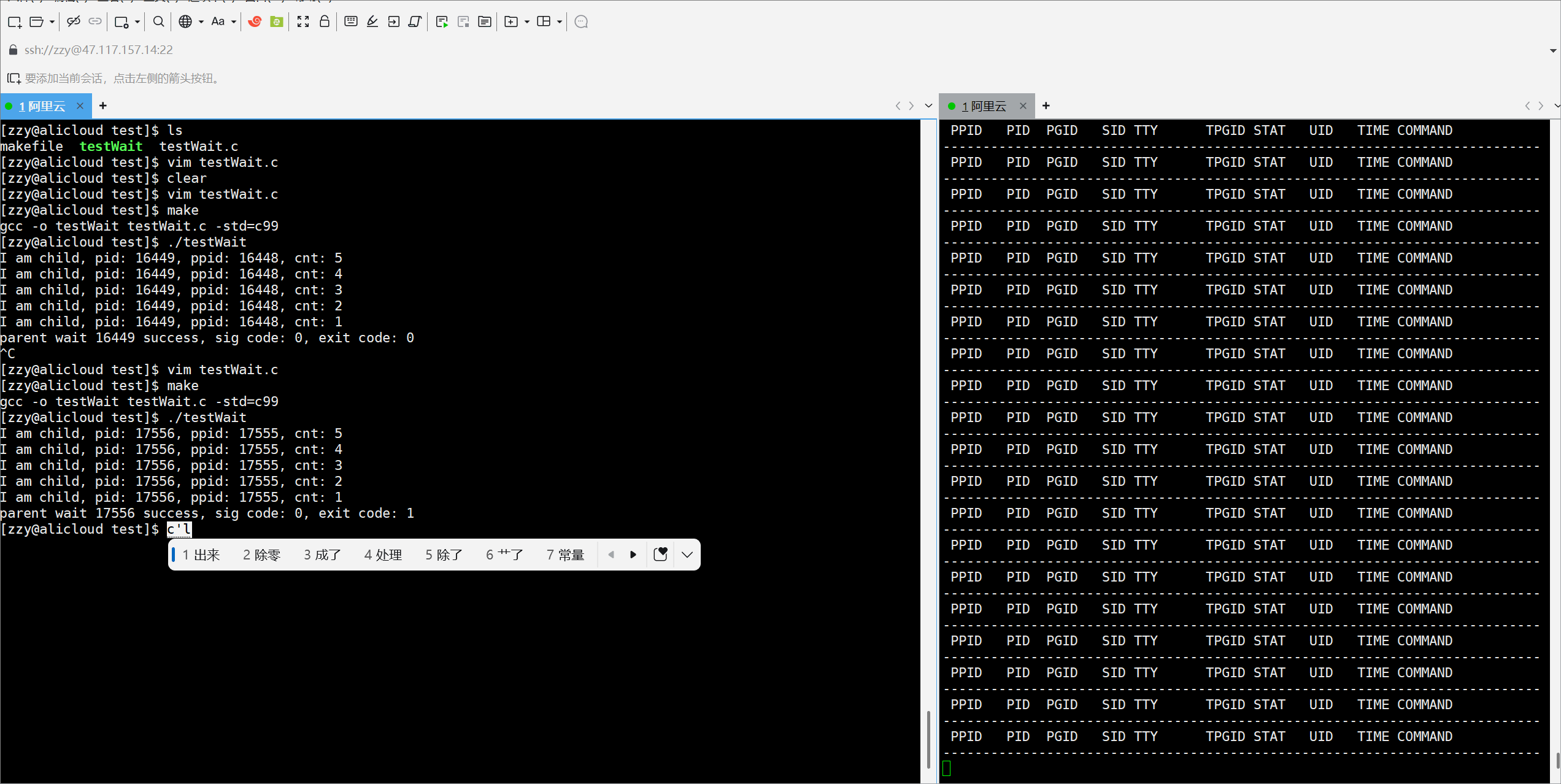Click next page arrow in IME candidates

pyautogui.click(x=633, y=555)
